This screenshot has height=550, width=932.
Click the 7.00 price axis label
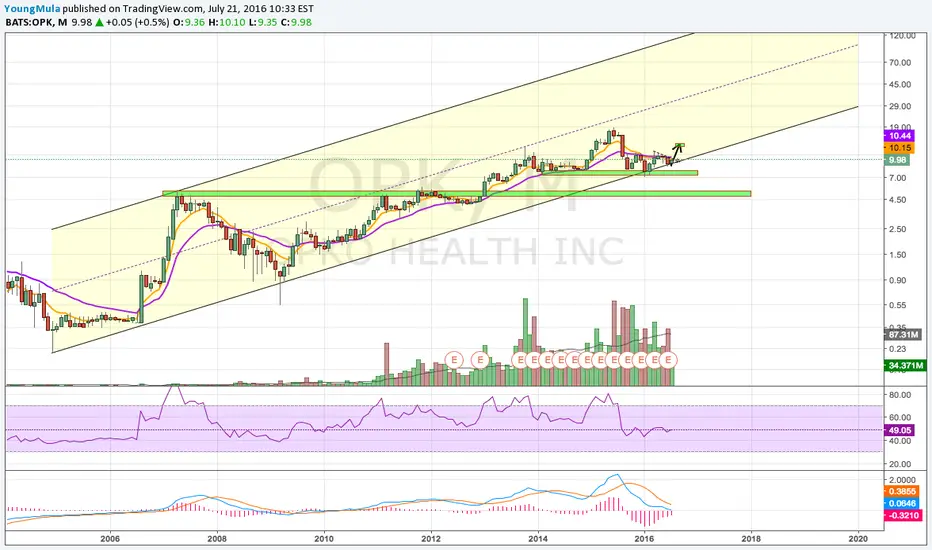pyautogui.click(x=898, y=178)
